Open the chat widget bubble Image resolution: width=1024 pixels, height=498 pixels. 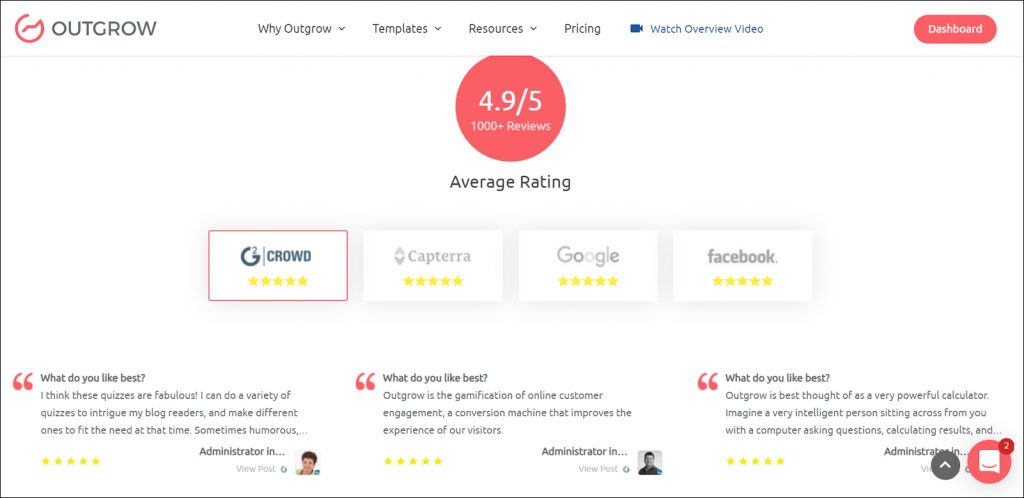point(988,461)
